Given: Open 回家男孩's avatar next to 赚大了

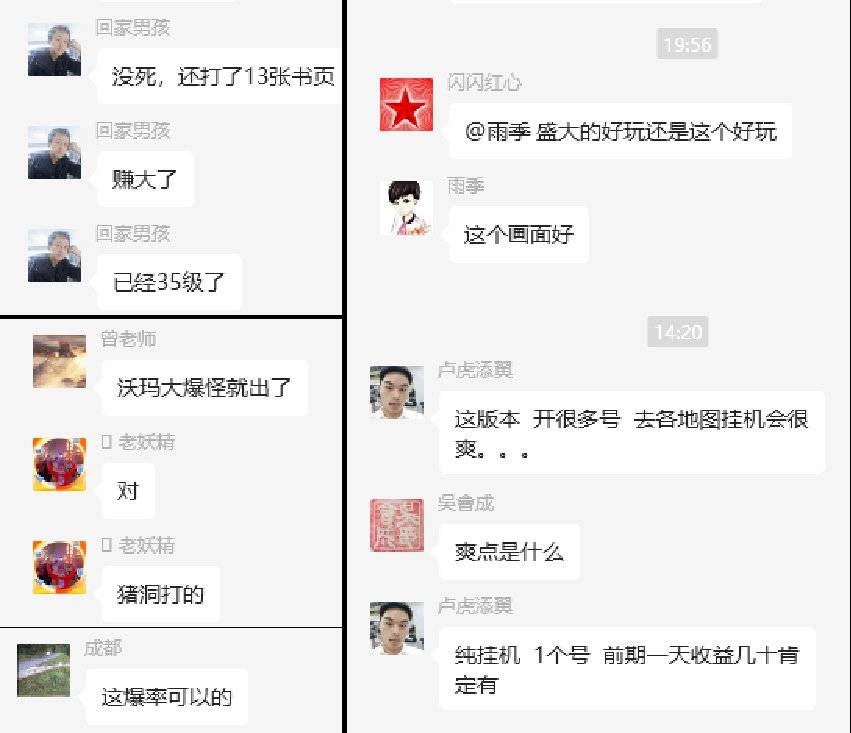Looking at the screenshot, I should (x=54, y=152).
